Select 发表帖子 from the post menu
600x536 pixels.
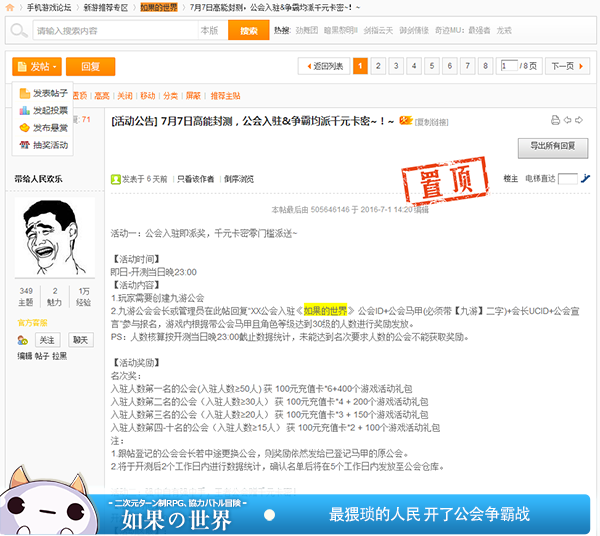tap(44, 93)
